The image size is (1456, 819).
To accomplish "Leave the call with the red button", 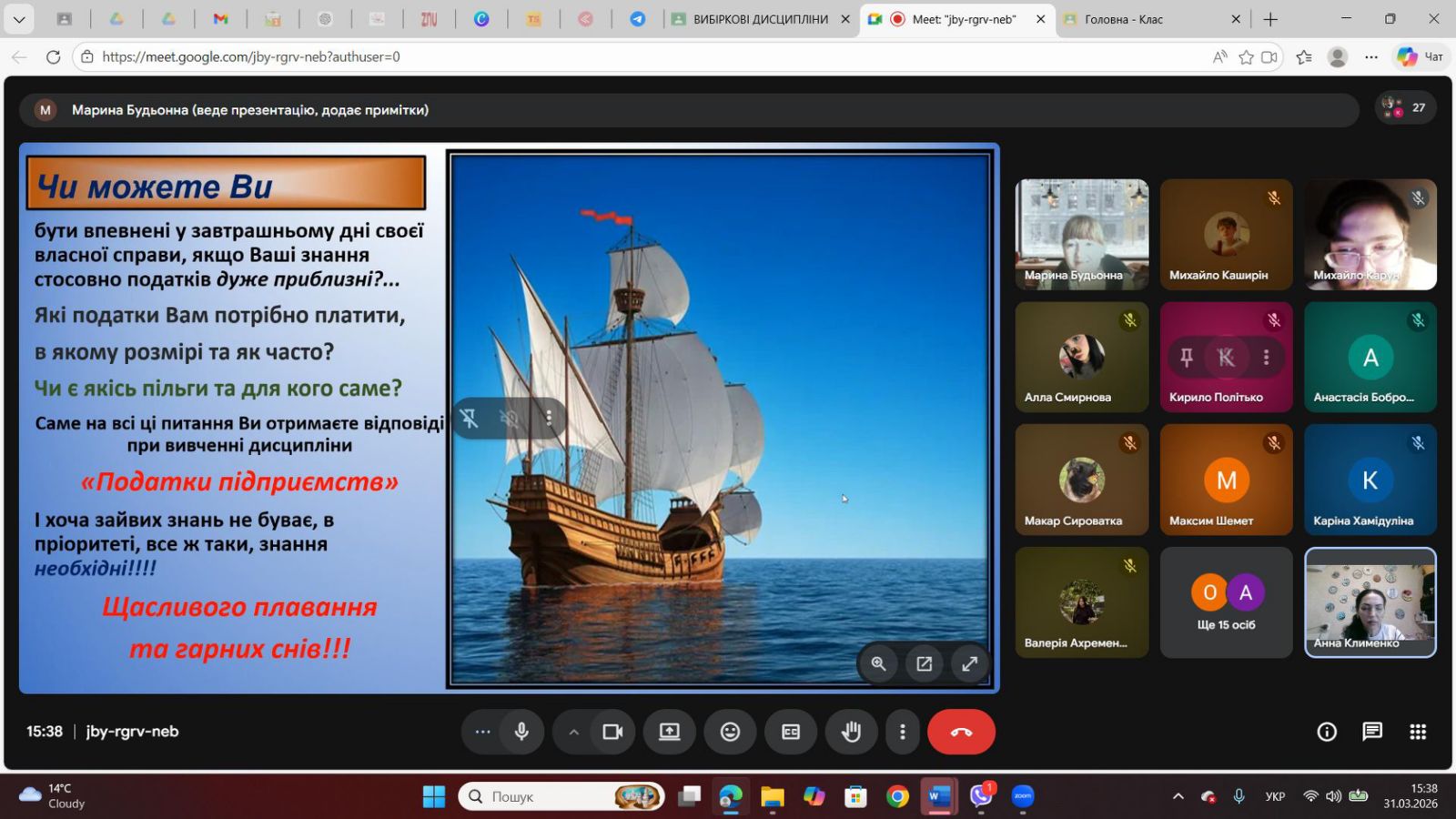I will point(961,732).
